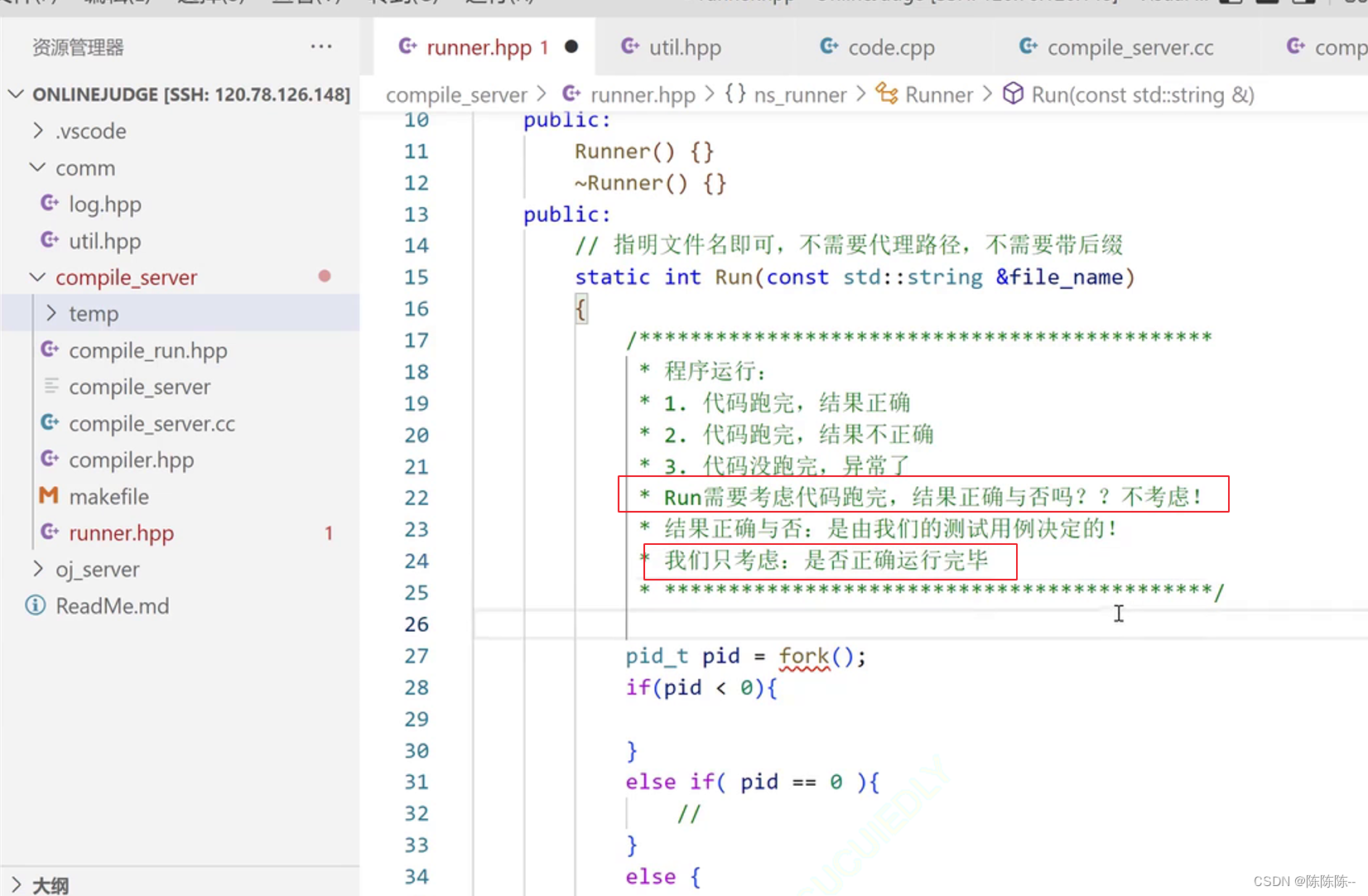Click the 'if(pid < 0){' line
Image resolution: width=1368 pixels, height=896 pixels.
point(702,687)
